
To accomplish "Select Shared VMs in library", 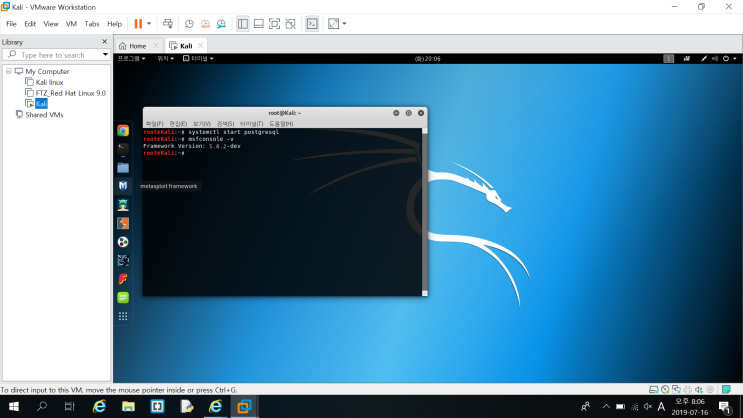I will (44, 115).
